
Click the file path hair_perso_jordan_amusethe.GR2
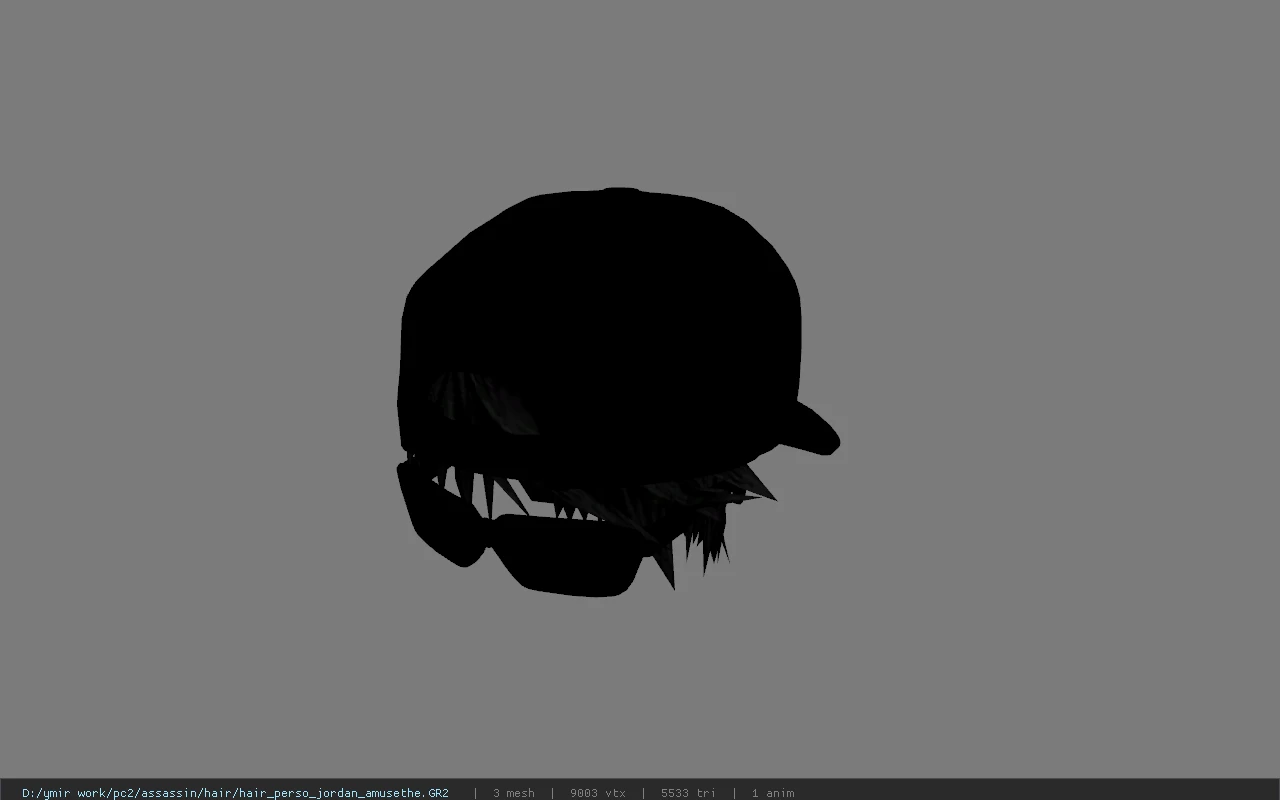235,793
